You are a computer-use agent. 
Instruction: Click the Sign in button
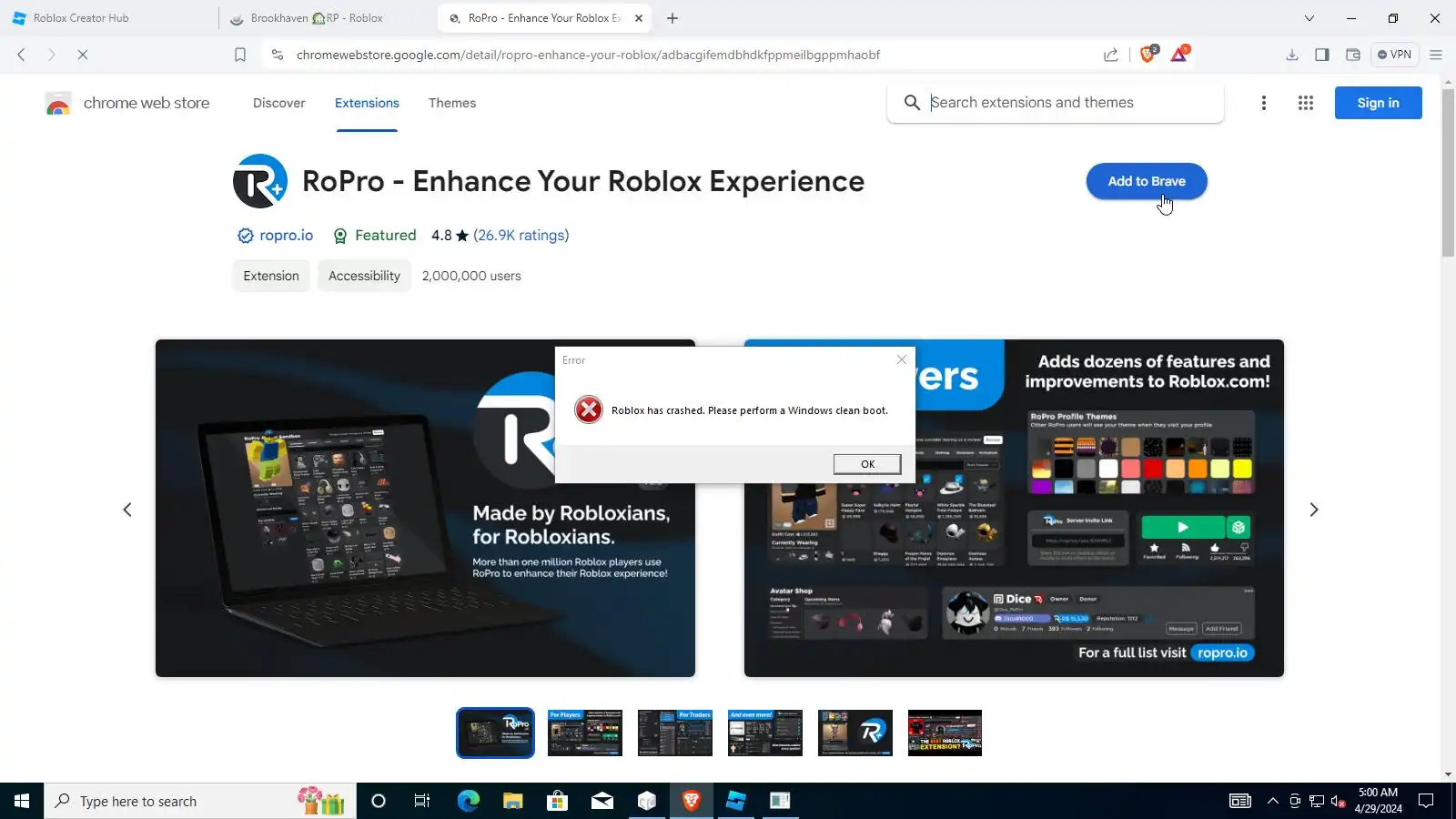point(1378,103)
